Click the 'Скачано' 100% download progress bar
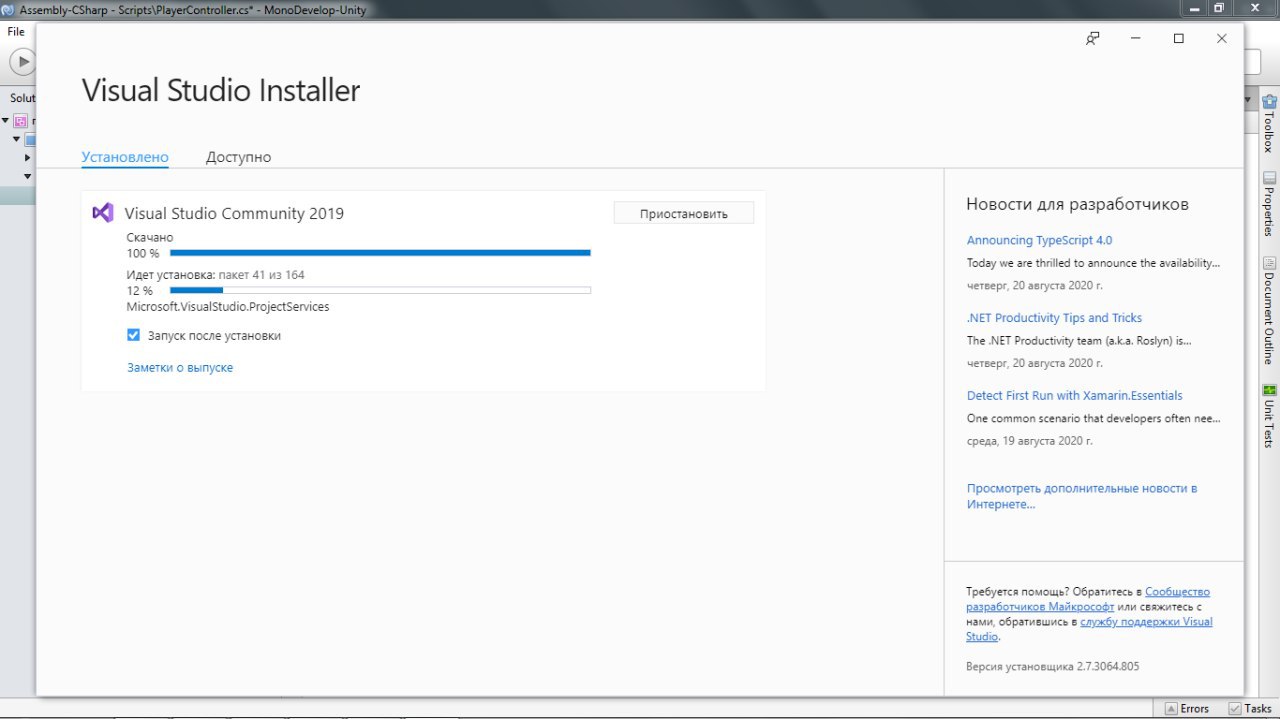This screenshot has width=1280, height=719. [380, 253]
